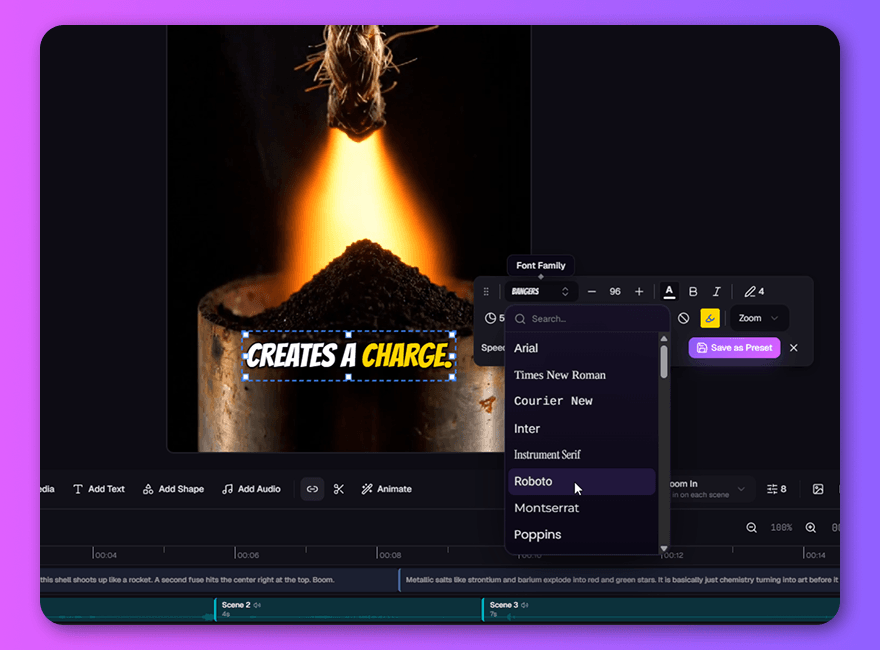Select the 'shell shoots up' caption segment
The image size is (880, 650).
(219, 580)
